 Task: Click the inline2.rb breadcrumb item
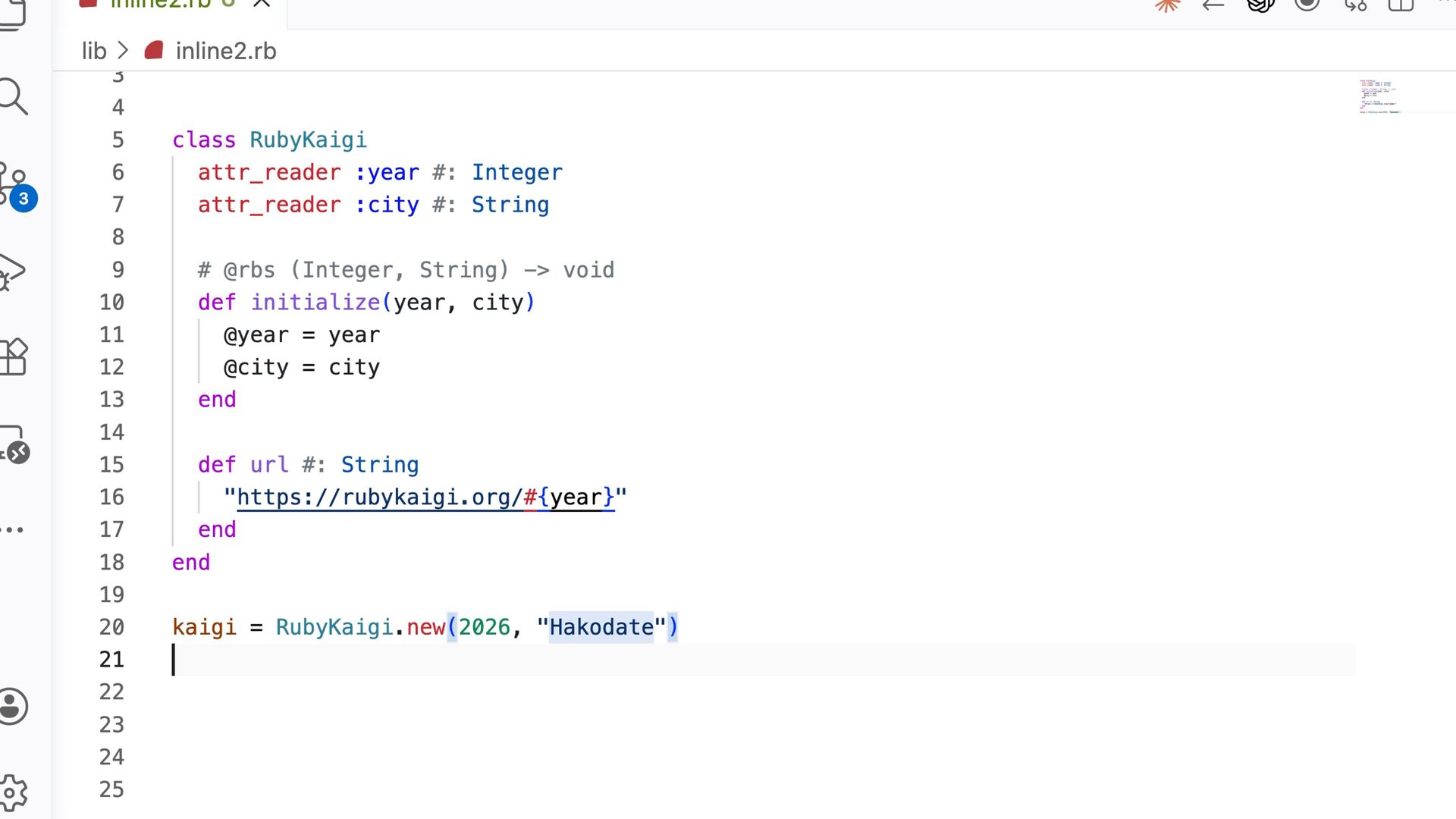click(225, 51)
